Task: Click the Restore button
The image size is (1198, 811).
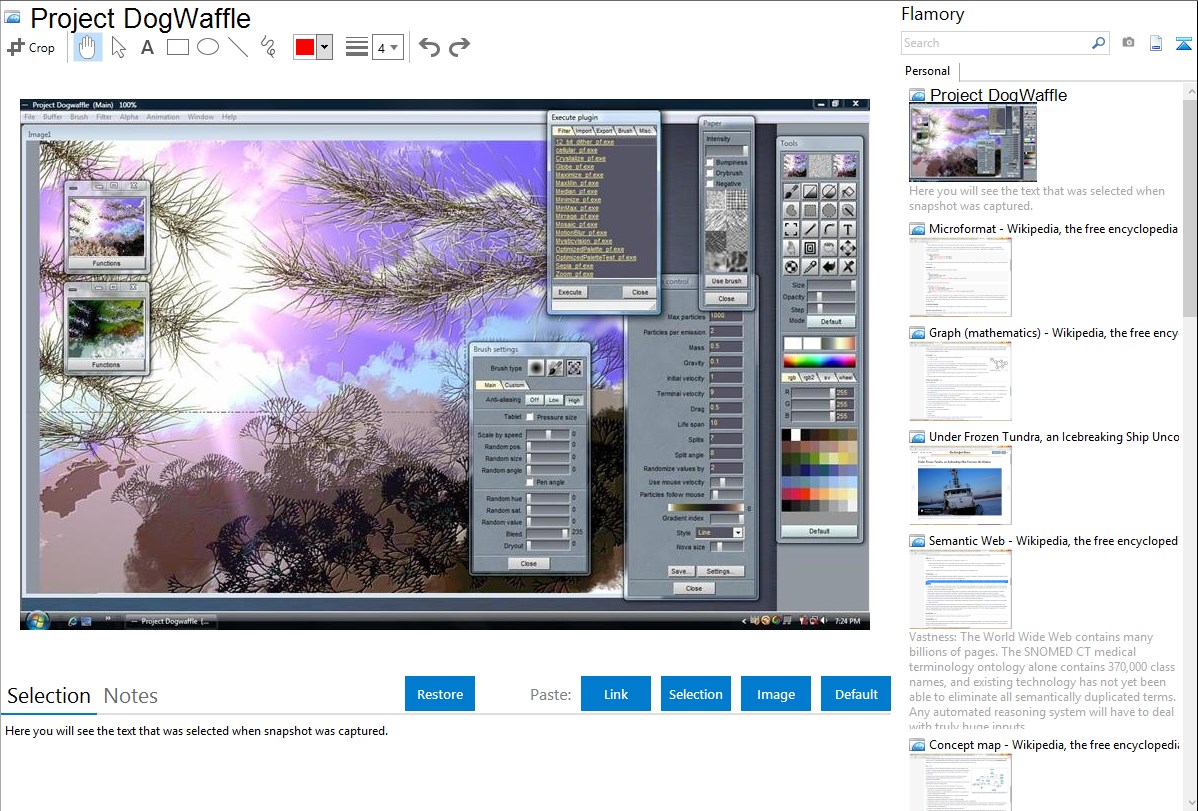Action: [x=440, y=694]
